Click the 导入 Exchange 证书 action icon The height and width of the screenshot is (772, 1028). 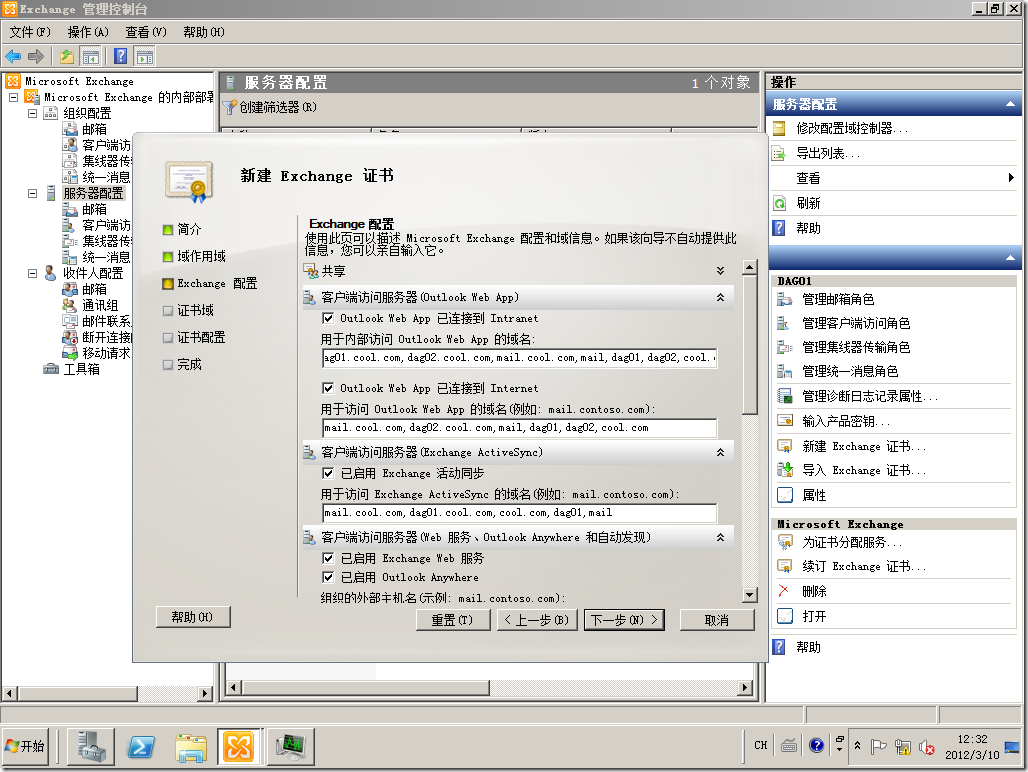(x=785, y=470)
